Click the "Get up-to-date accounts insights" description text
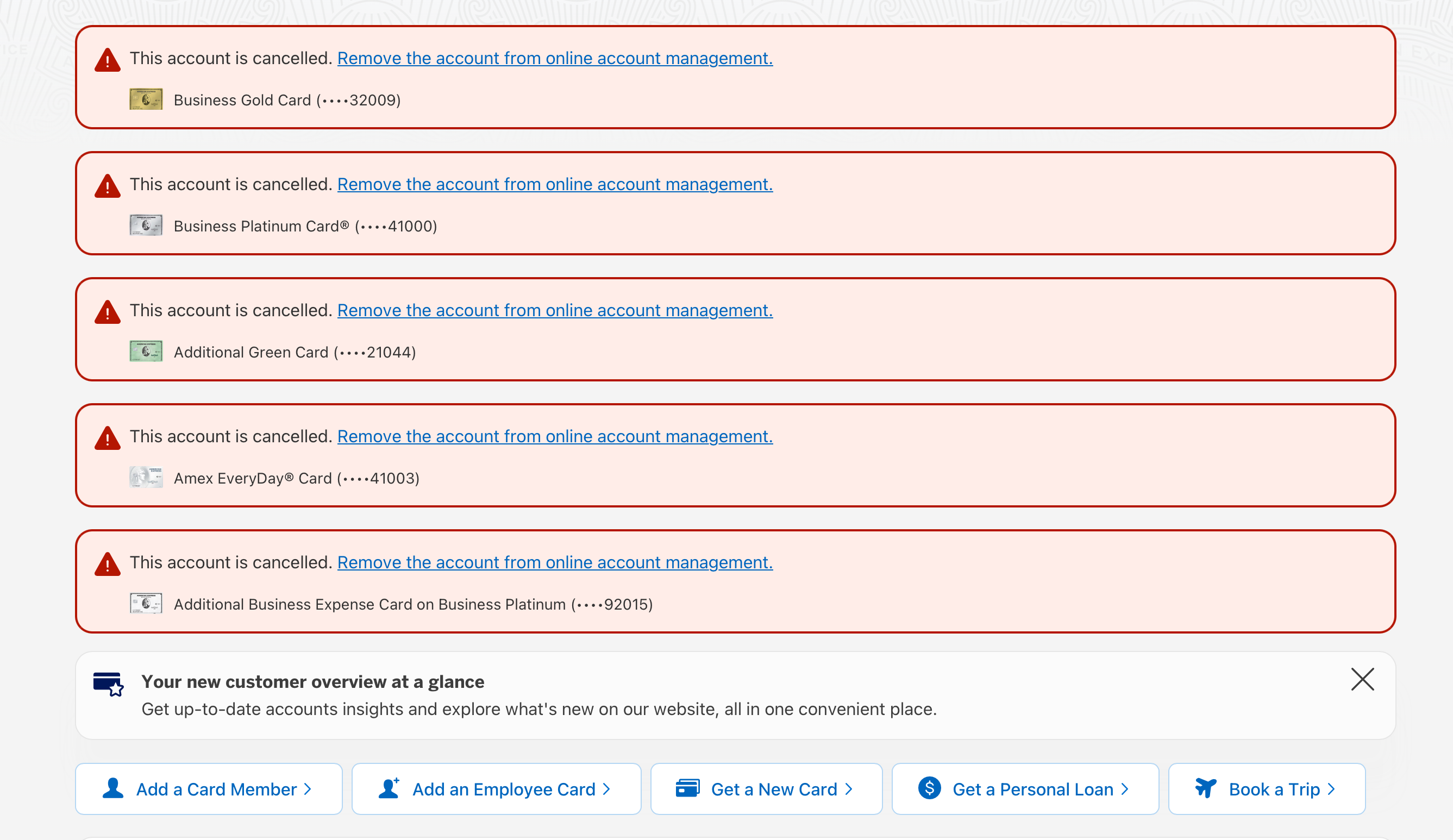 [539, 709]
